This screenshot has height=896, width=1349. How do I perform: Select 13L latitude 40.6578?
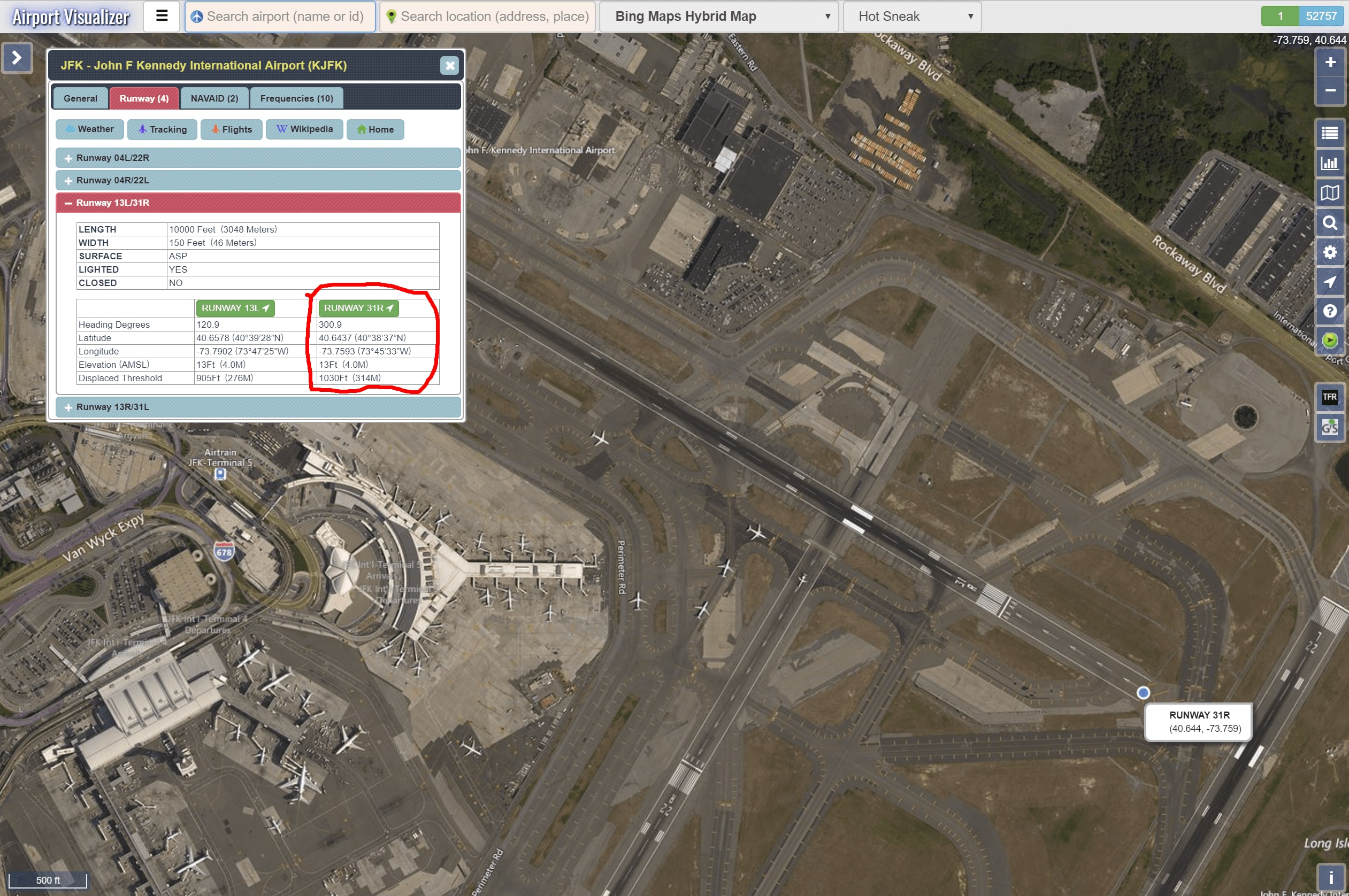coord(240,338)
